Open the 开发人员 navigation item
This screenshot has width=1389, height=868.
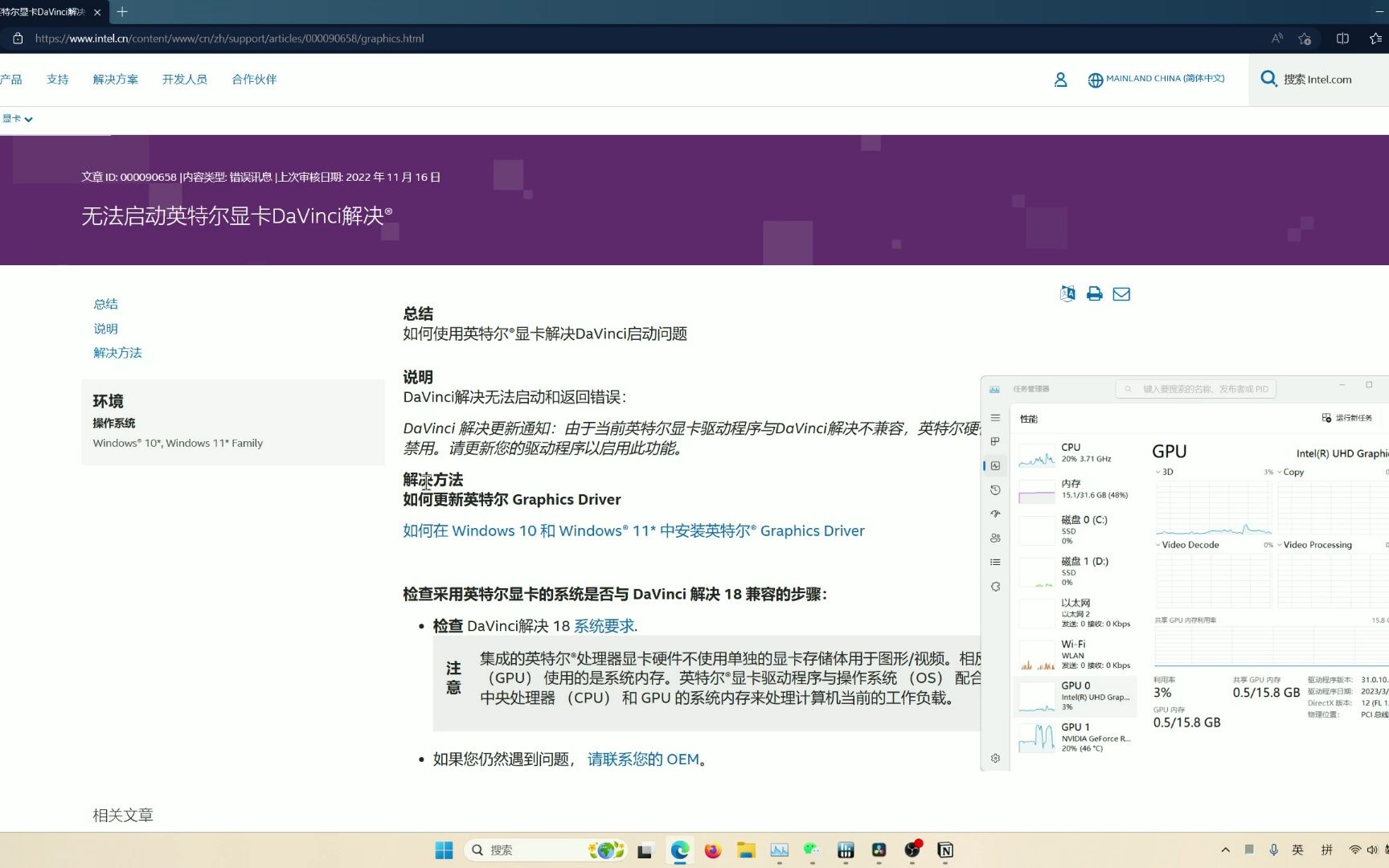pos(184,79)
